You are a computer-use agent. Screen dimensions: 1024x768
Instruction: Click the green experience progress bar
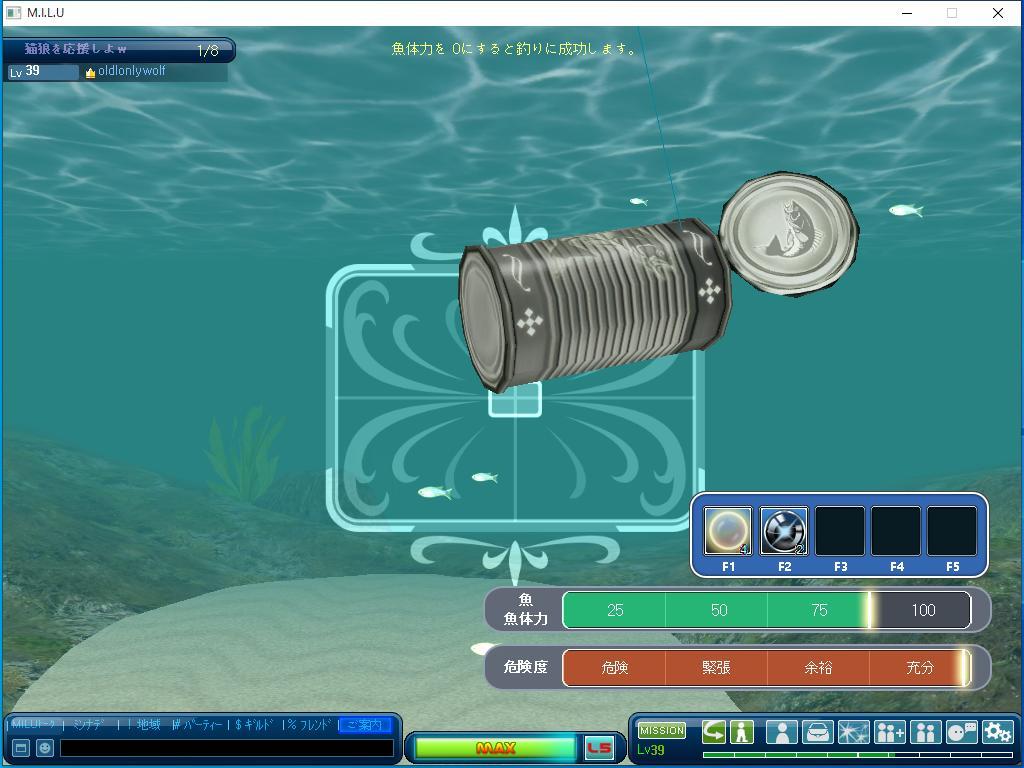click(x=856, y=756)
